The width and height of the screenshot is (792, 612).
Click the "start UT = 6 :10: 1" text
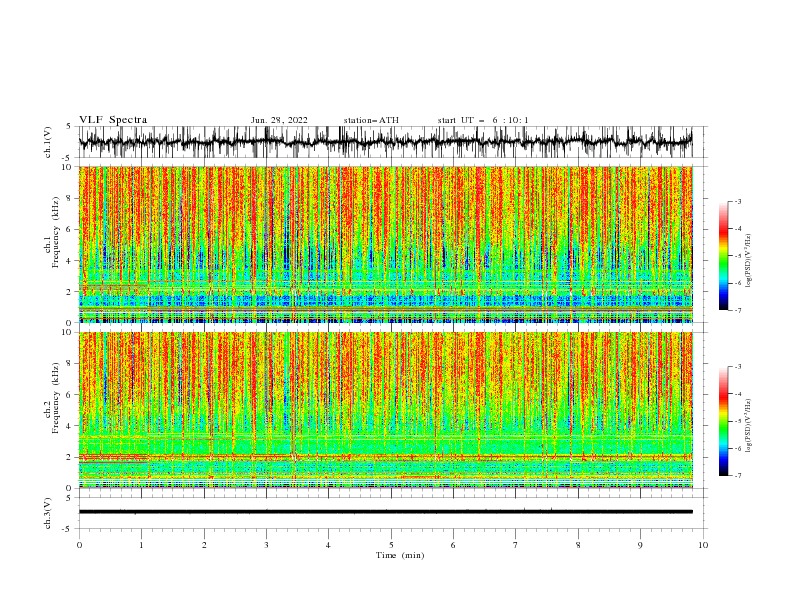(x=483, y=120)
